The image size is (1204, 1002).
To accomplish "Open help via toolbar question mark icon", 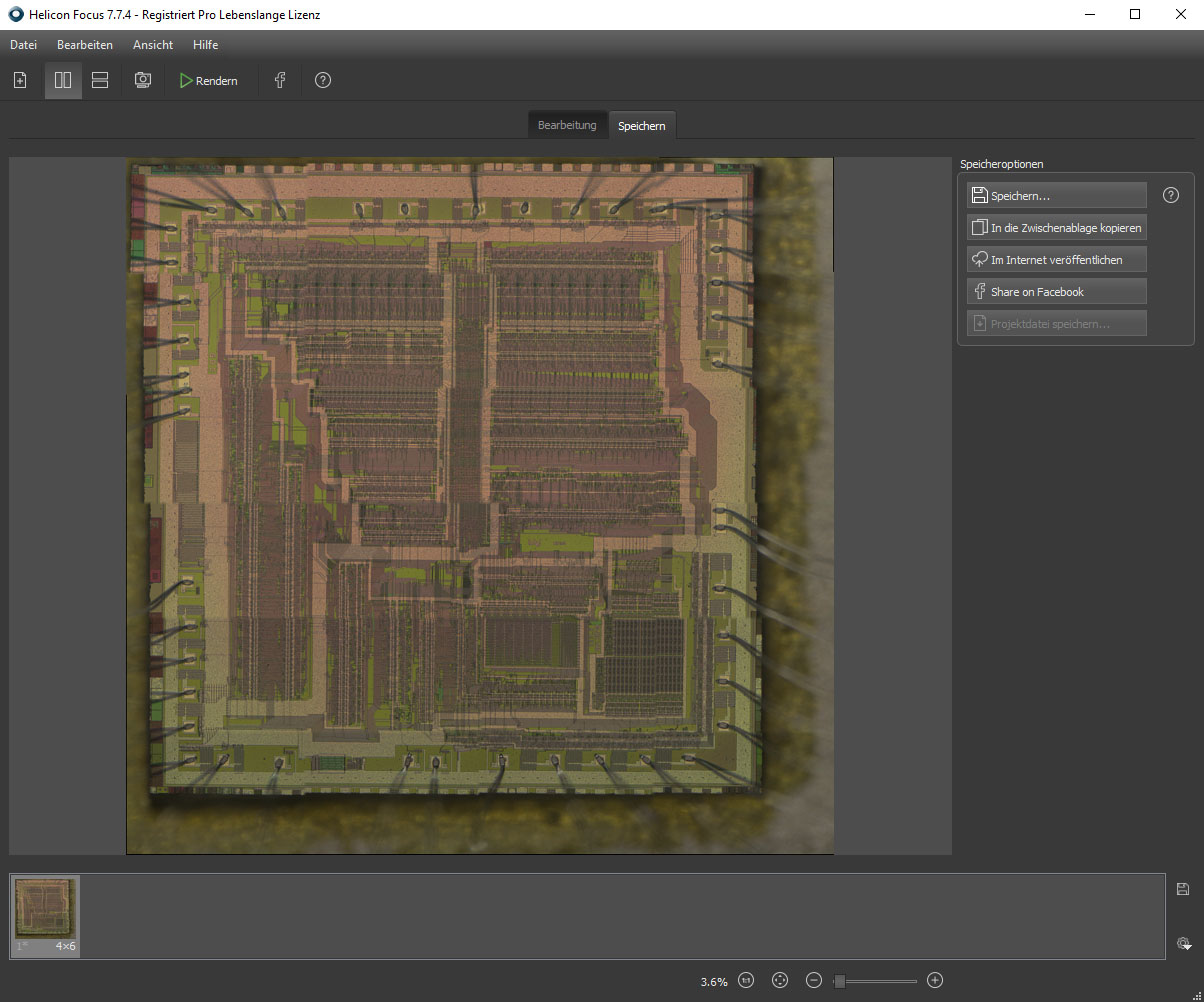I will coord(322,81).
